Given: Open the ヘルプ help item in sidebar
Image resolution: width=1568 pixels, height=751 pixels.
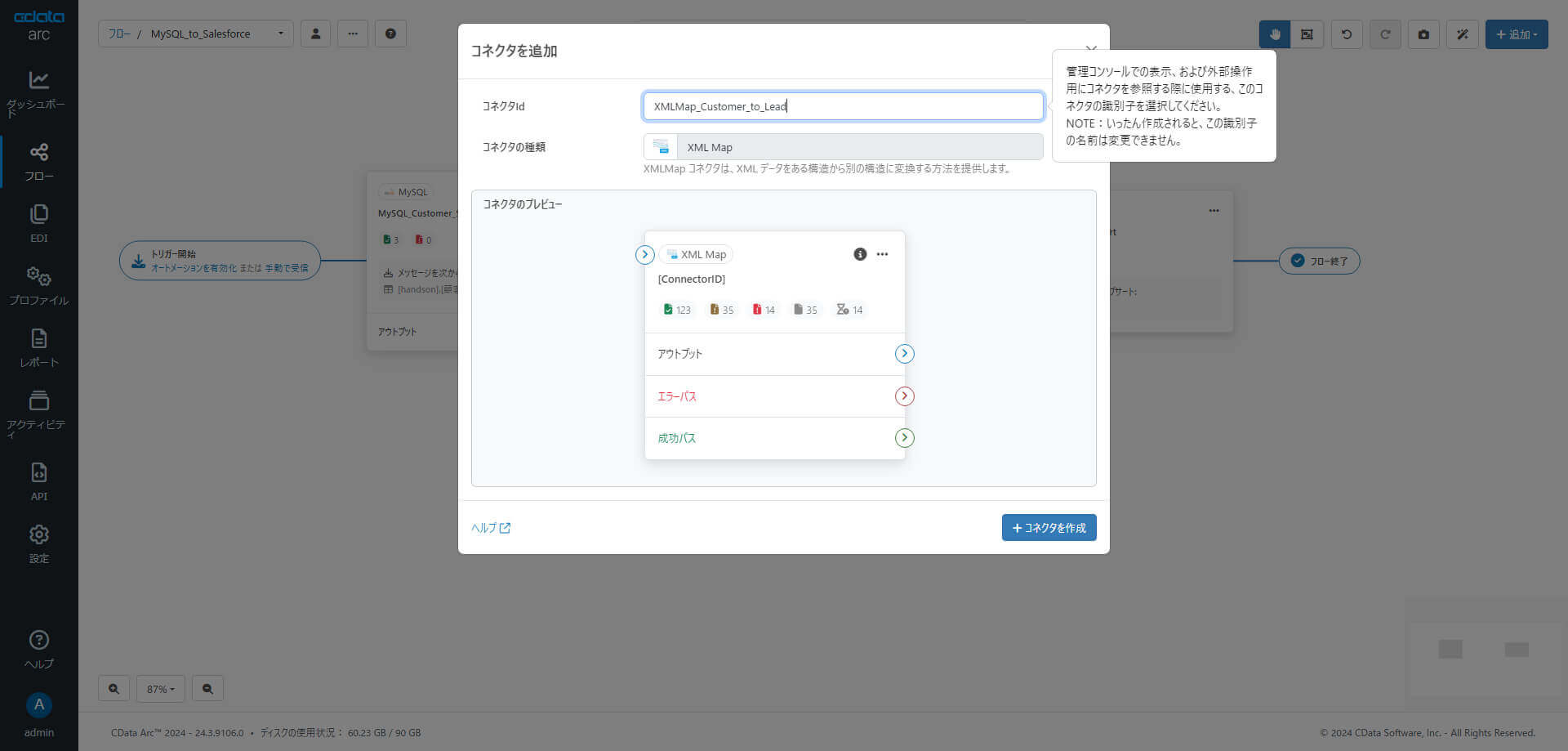Looking at the screenshot, I should pyautogui.click(x=38, y=650).
